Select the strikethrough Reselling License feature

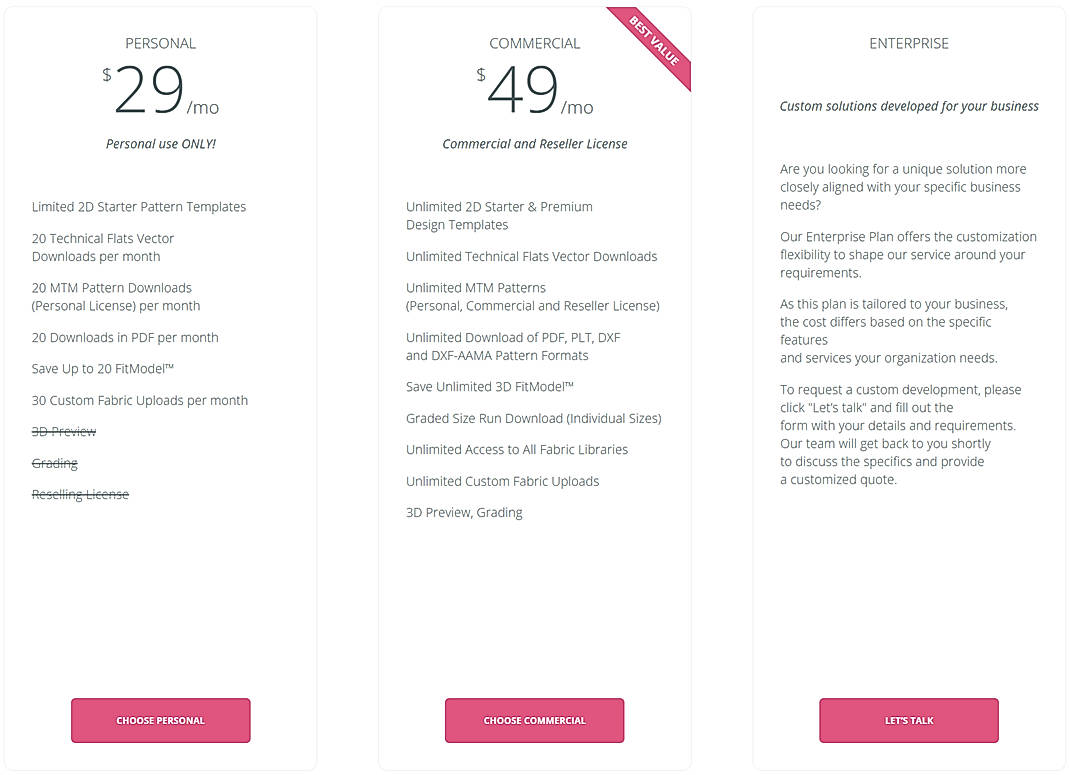click(80, 494)
